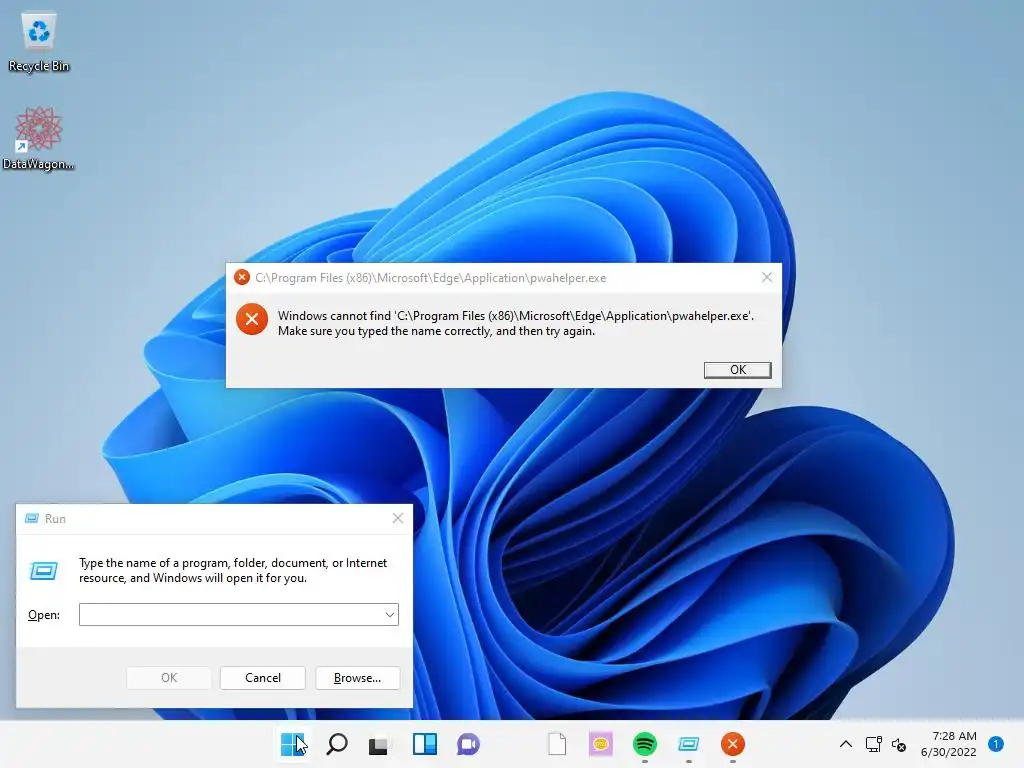Click the 'Type the name of a program' text
Image resolution: width=1024 pixels, height=768 pixels.
(x=233, y=570)
